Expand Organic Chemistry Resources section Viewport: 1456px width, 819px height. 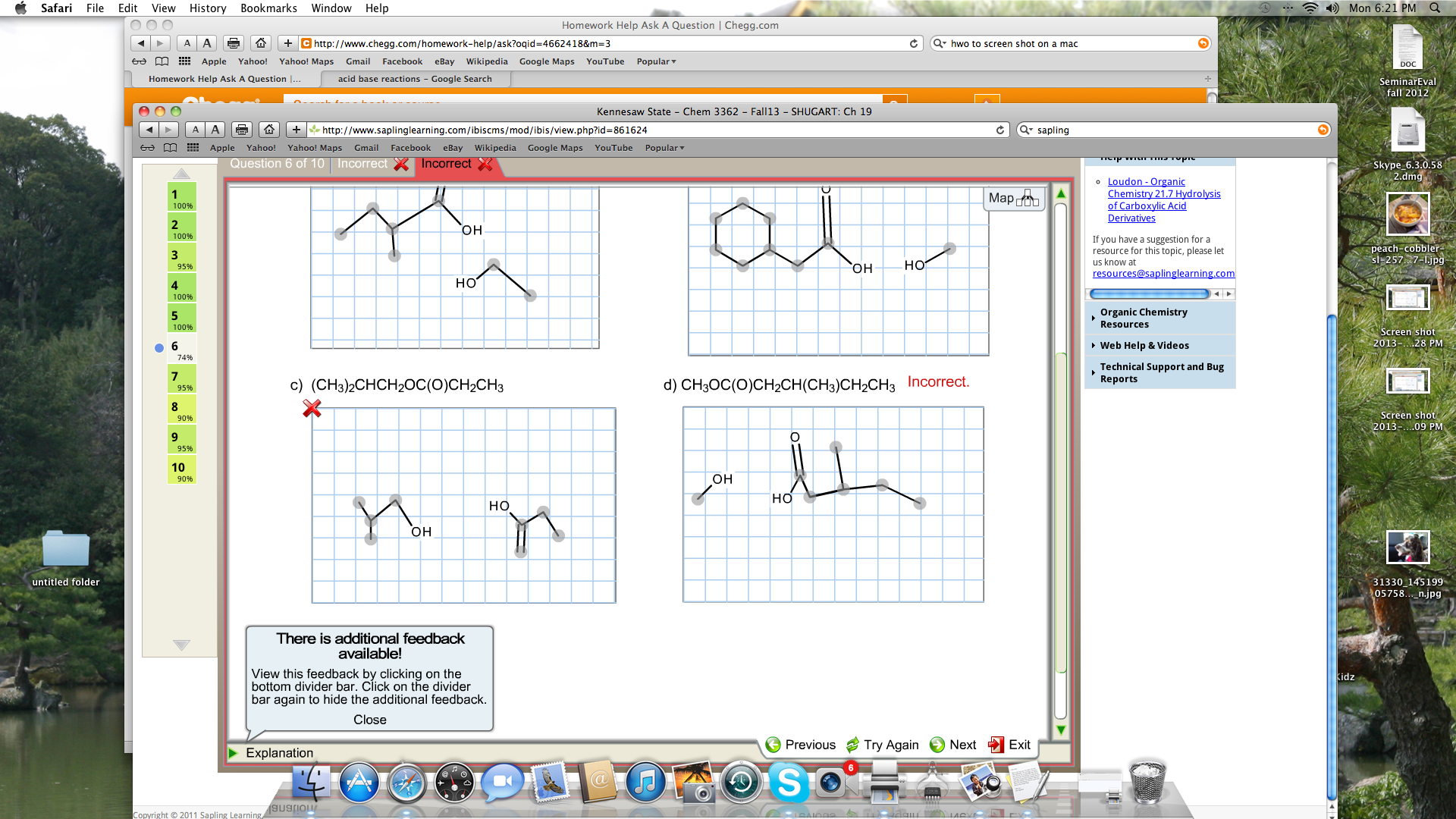tap(1159, 318)
